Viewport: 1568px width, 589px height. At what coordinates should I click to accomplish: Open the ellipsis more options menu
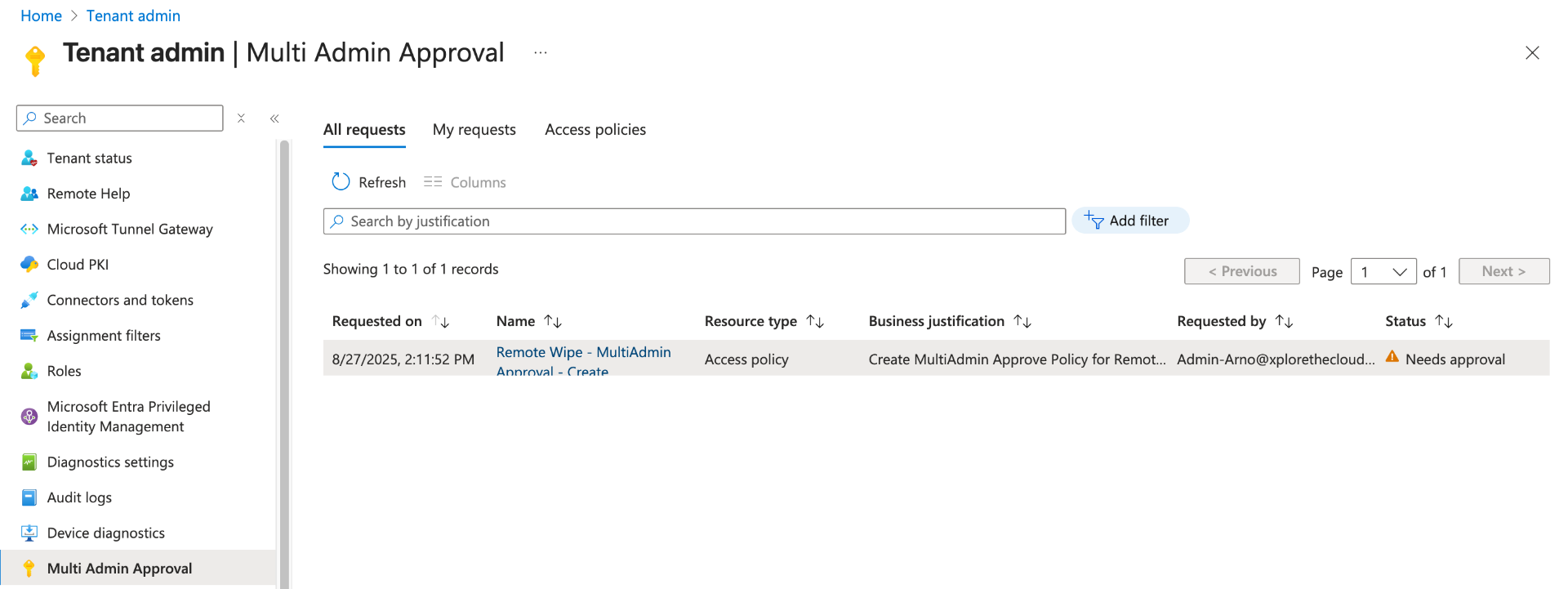point(540,53)
